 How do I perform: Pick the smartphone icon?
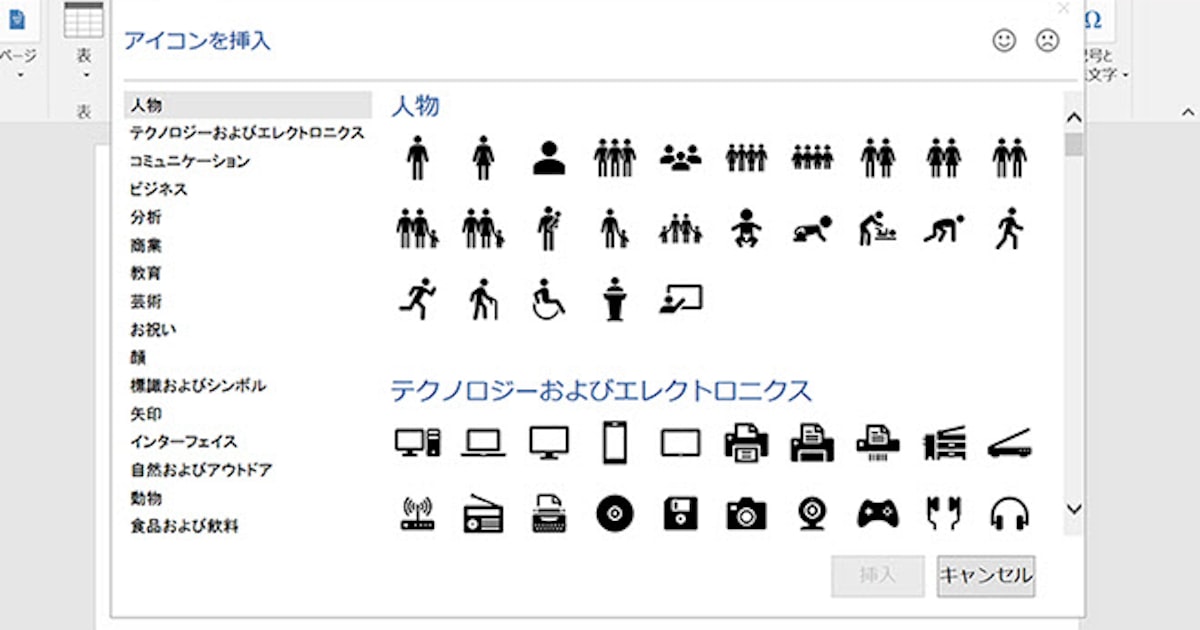click(x=614, y=442)
